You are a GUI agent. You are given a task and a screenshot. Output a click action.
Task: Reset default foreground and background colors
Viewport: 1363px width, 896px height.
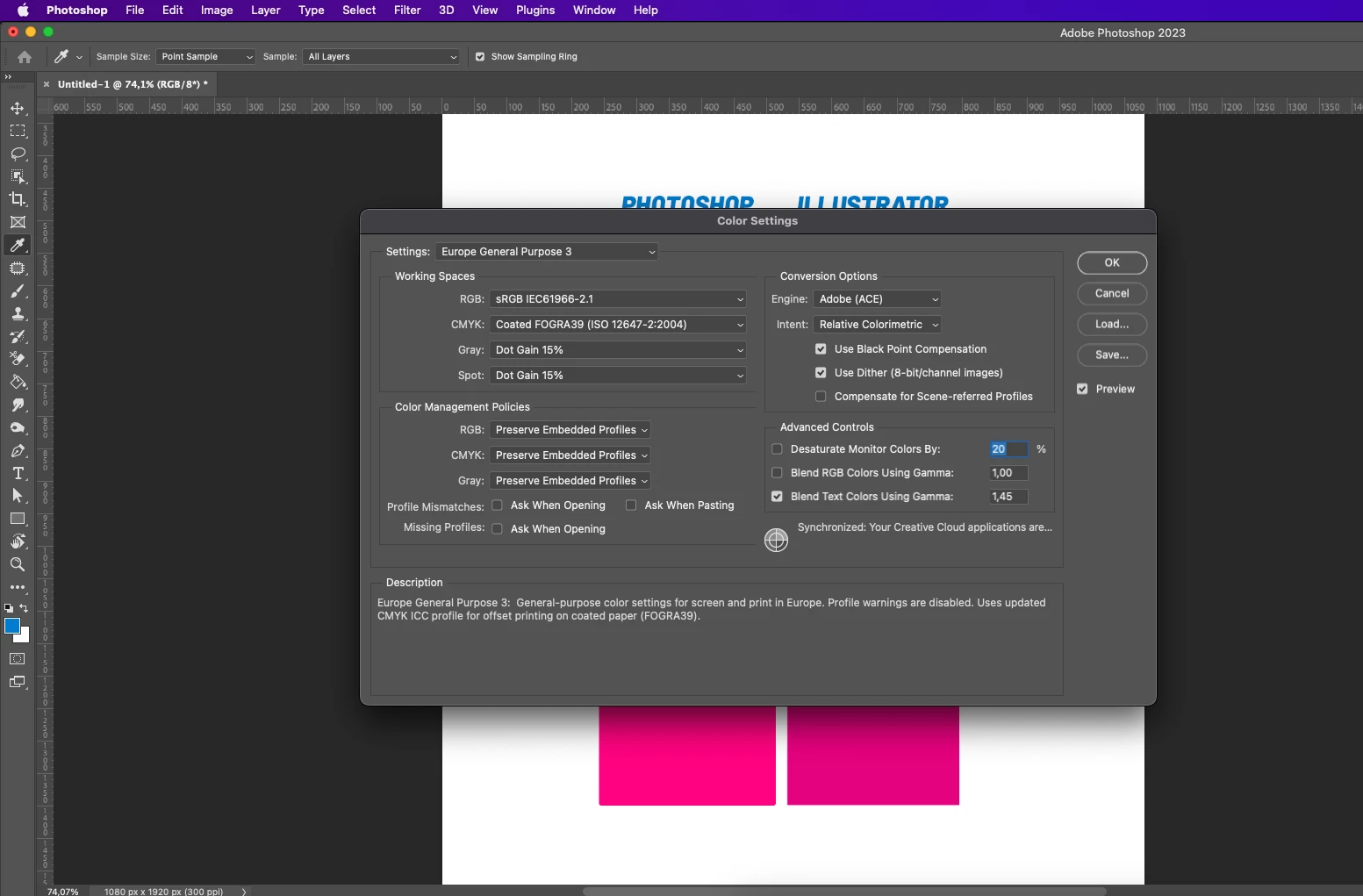[8, 607]
